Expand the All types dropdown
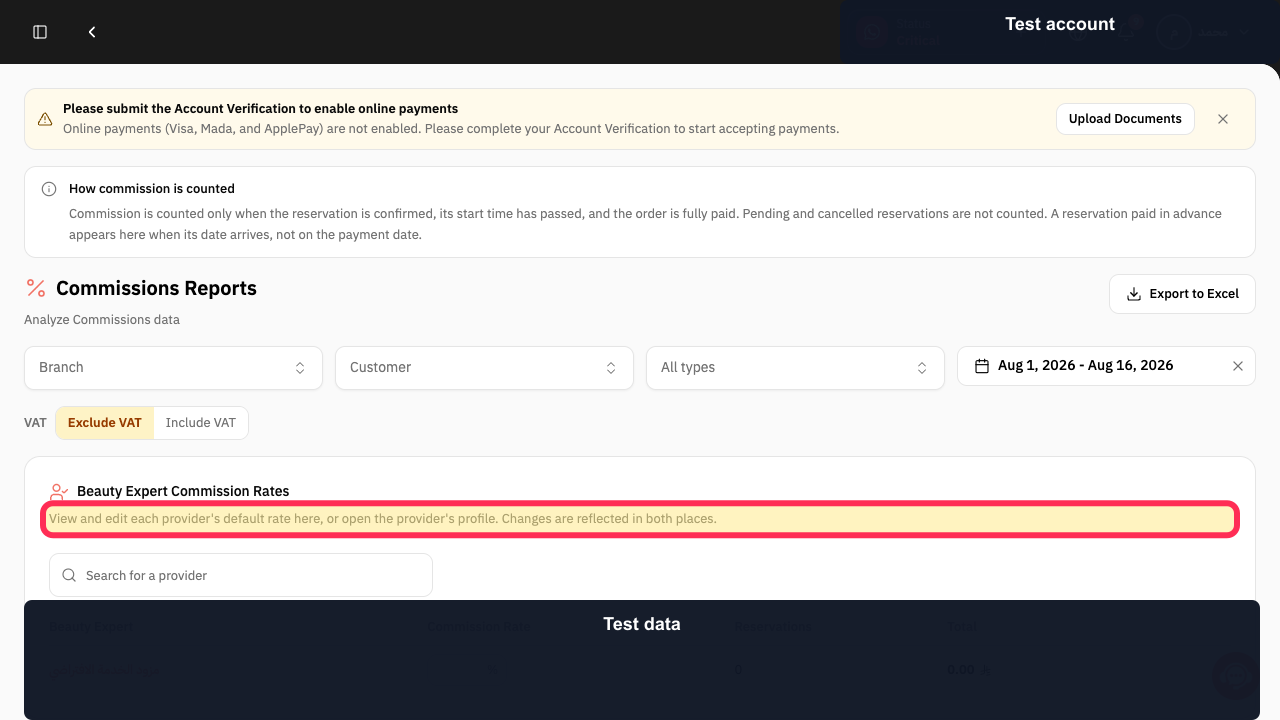 tap(795, 368)
